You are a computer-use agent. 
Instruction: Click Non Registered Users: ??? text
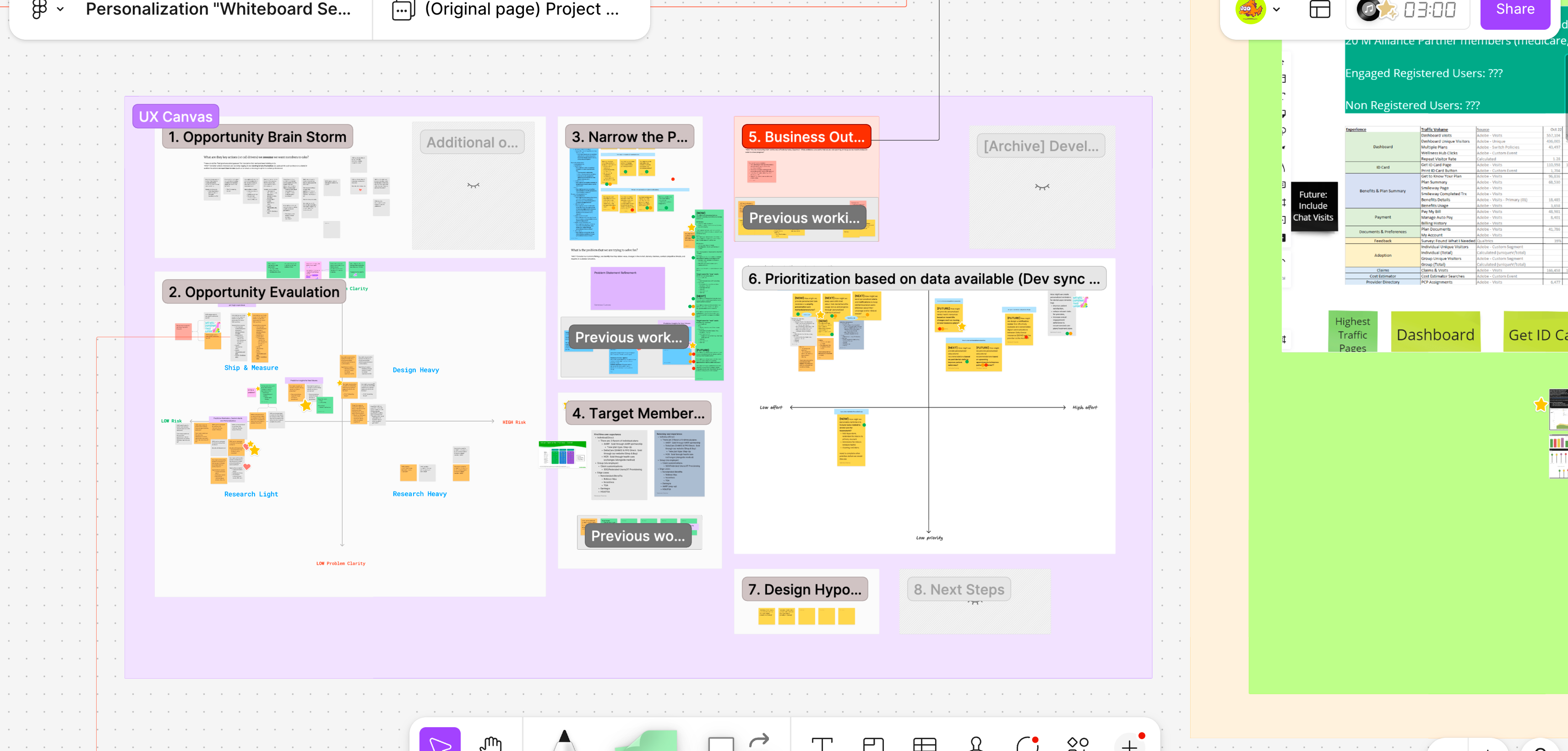click(1412, 105)
